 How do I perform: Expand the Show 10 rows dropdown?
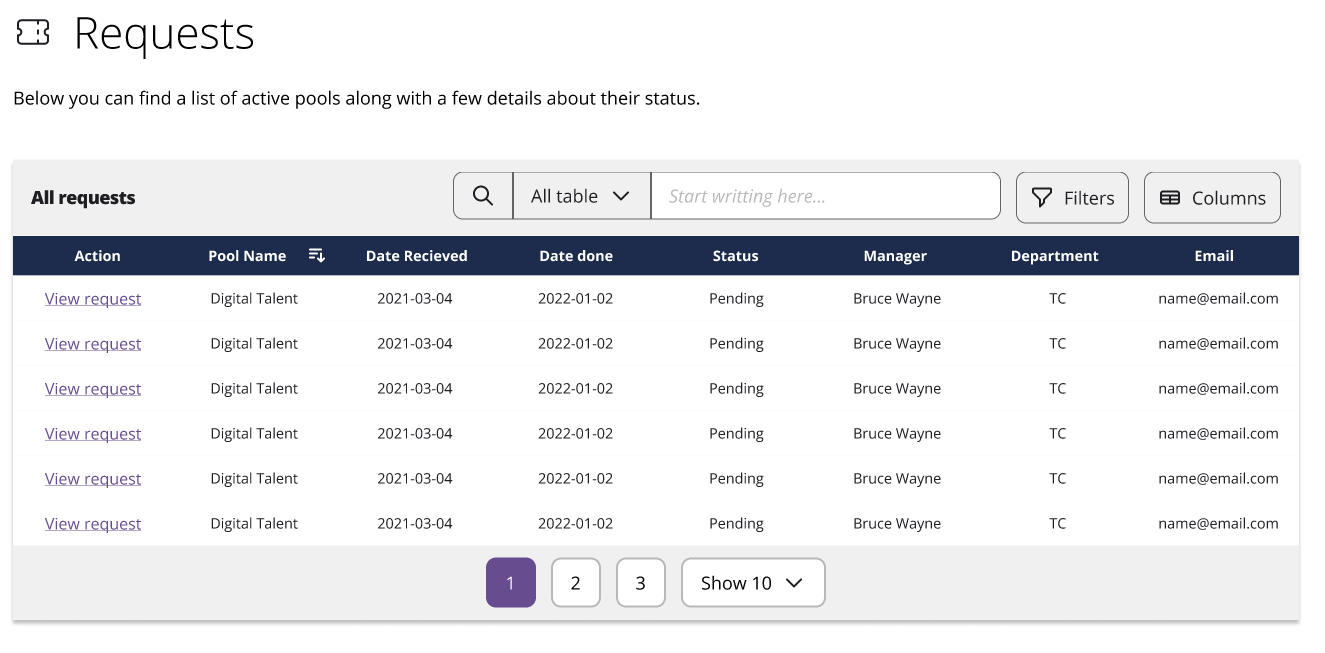[x=753, y=582]
